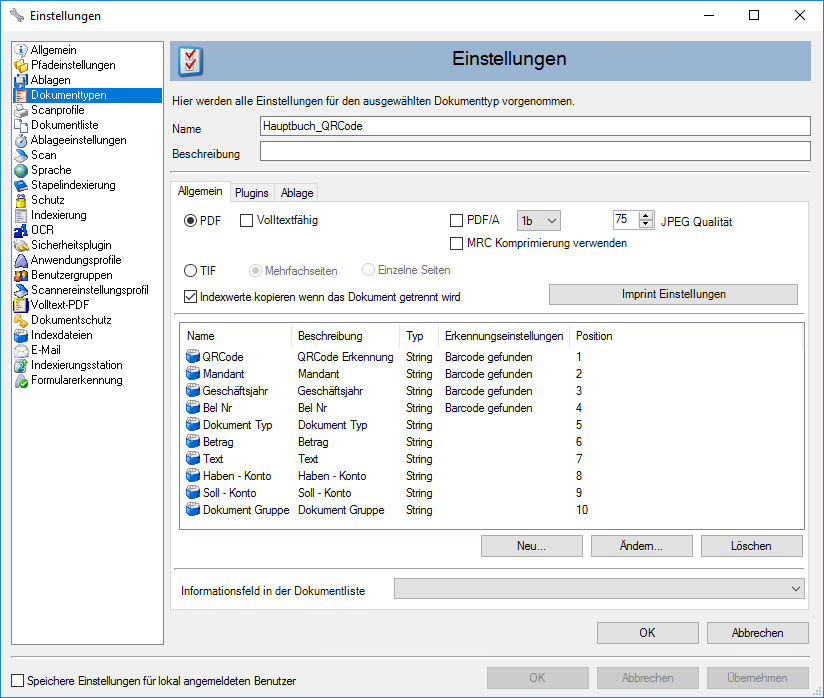Select the OCR icon in sidebar

21,230
